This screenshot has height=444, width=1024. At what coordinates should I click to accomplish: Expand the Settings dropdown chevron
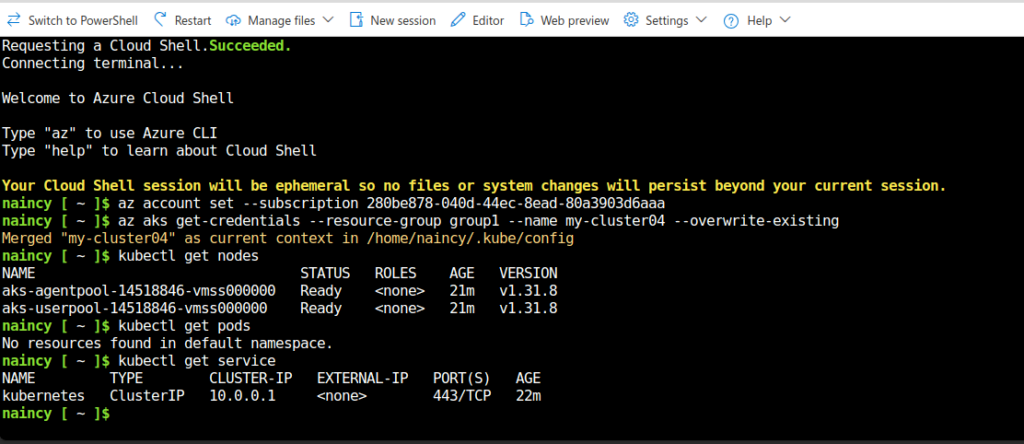pyautogui.click(x=700, y=20)
